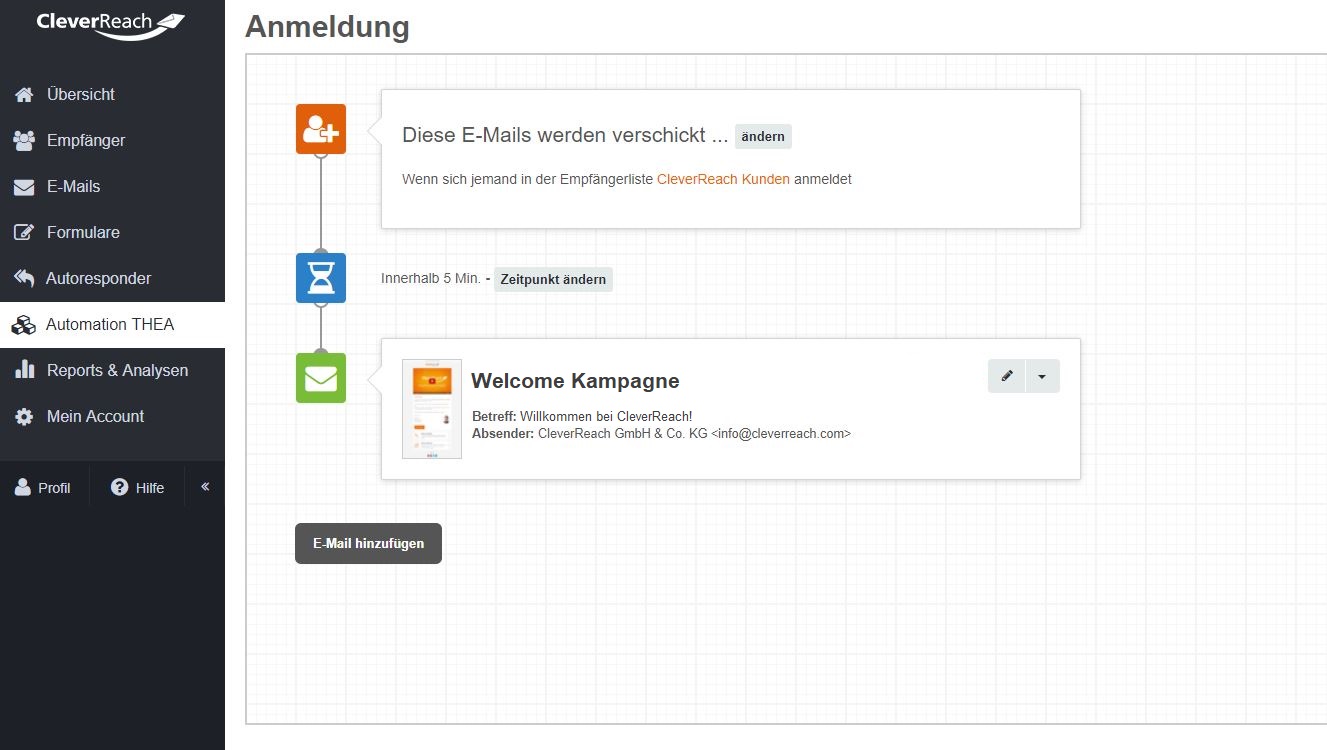Click the Autoresponder reply-arrows icon
The width and height of the screenshot is (1327, 750).
click(24, 278)
